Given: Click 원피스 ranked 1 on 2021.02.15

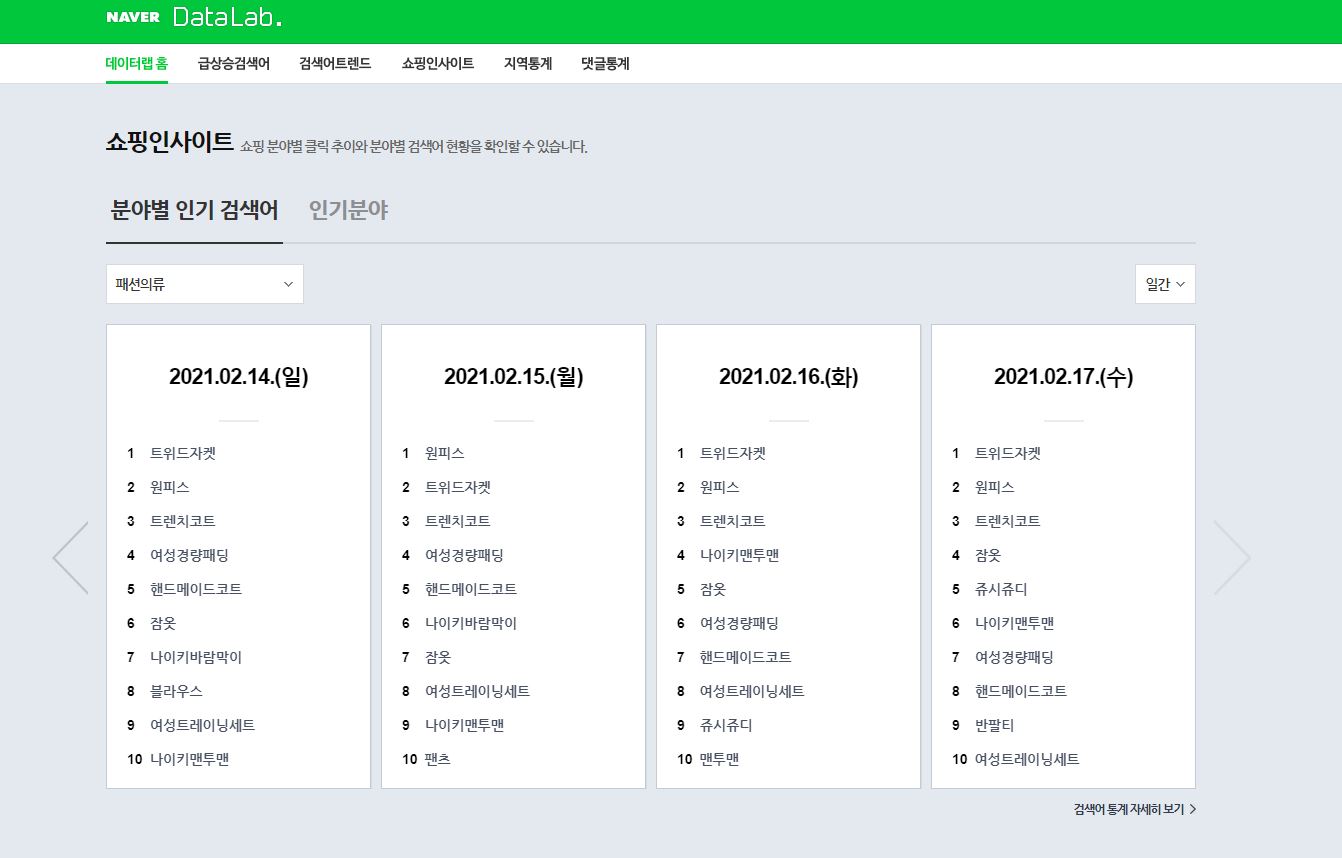Looking at the screenshot, I should pyautogui.click(x=445, y=453).
